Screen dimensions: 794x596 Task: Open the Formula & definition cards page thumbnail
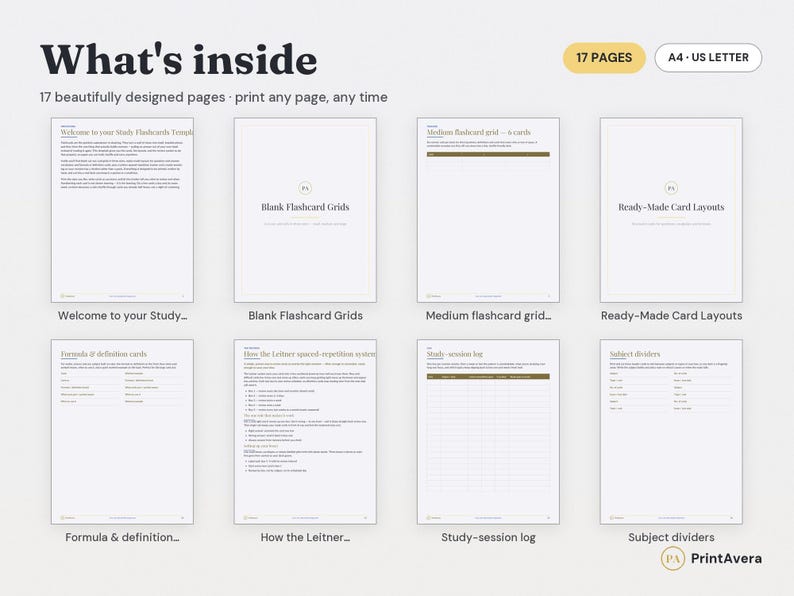tap(122, 432)
